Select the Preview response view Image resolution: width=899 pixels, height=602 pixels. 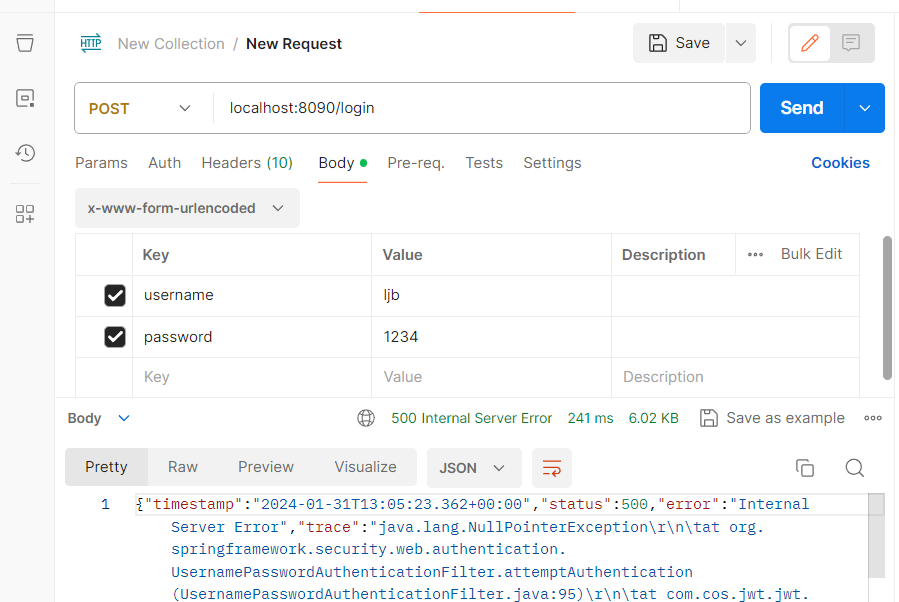265,467
